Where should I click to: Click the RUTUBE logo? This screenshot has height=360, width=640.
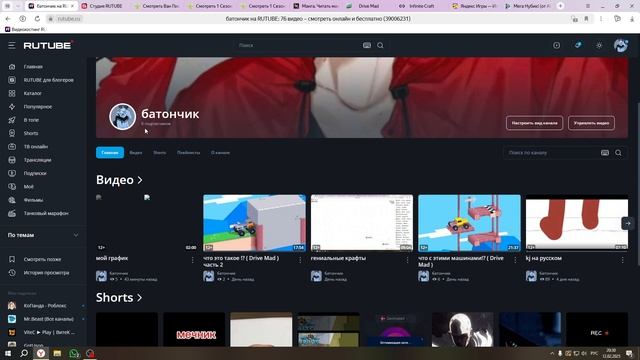48,45
